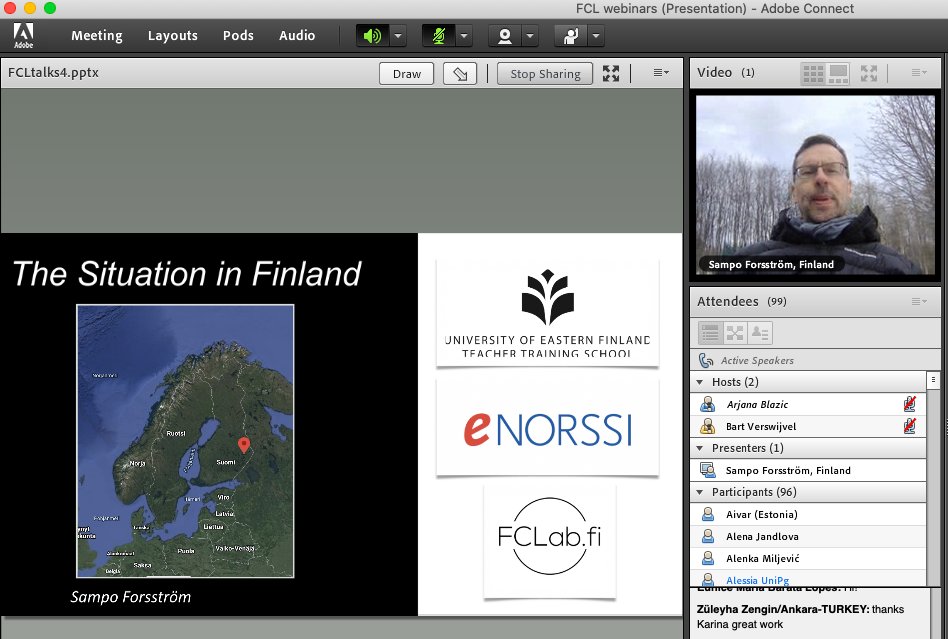Click University of Eastern Finland logo
The height and width of the screenshot is (639, 948).
coord(547,313)
